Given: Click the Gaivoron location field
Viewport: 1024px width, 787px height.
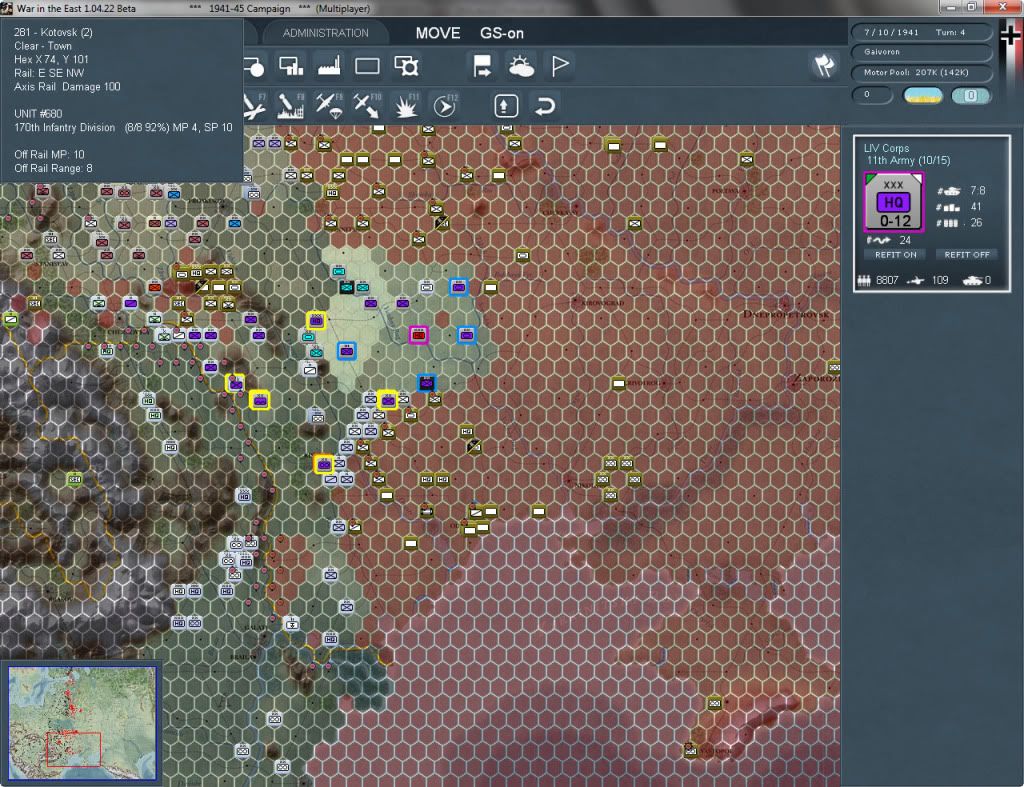Looking at the screenshot, I should [920, 52].
